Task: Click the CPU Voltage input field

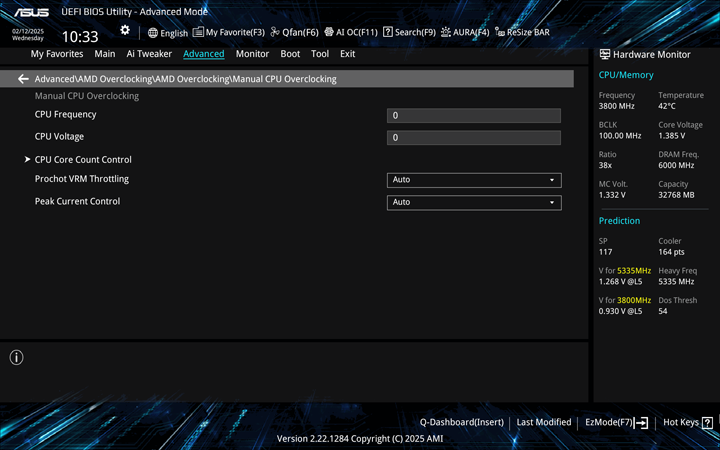Action: tap(473, 138)
